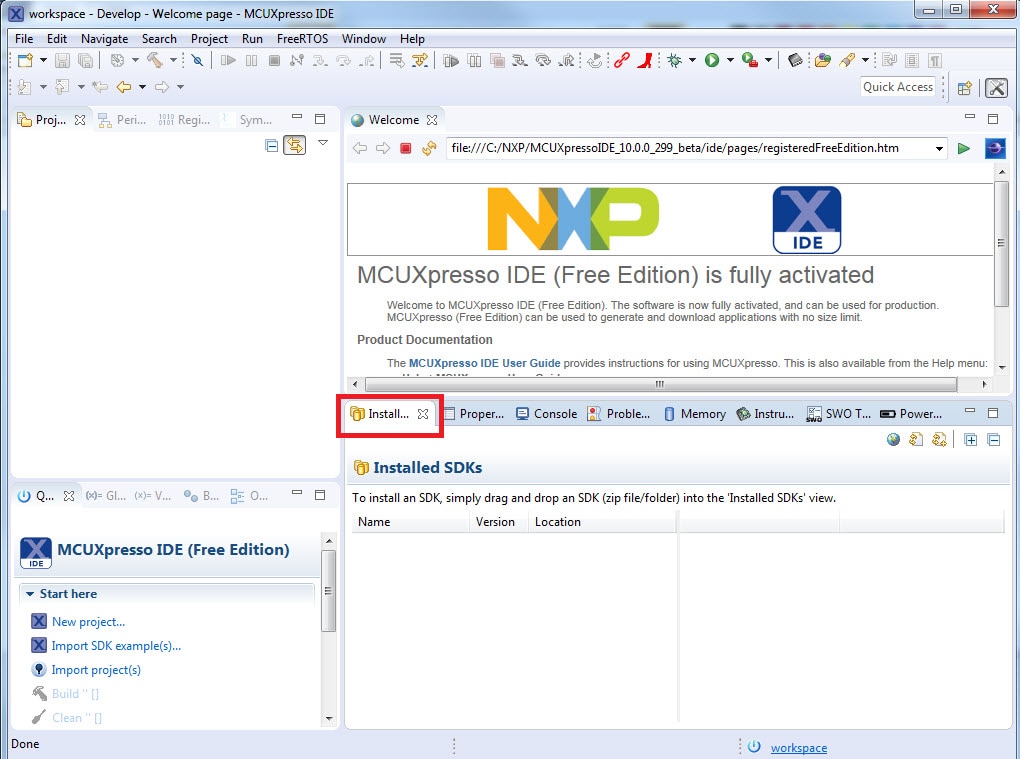Screen dimensions: 1020x759
Task: Click the New project... link
Action: click(x=88, y=621)
